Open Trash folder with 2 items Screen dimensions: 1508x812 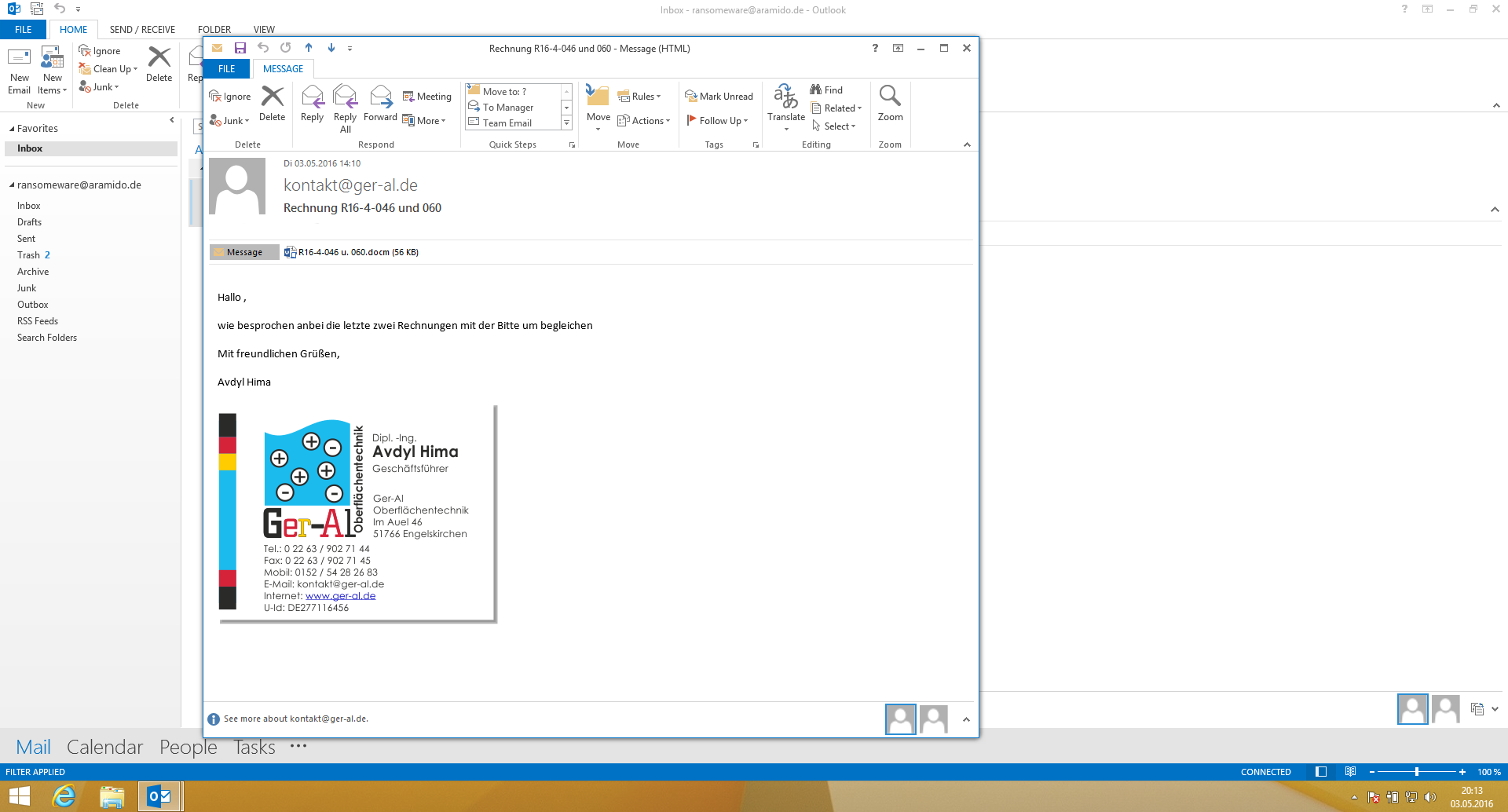[34, 255]
